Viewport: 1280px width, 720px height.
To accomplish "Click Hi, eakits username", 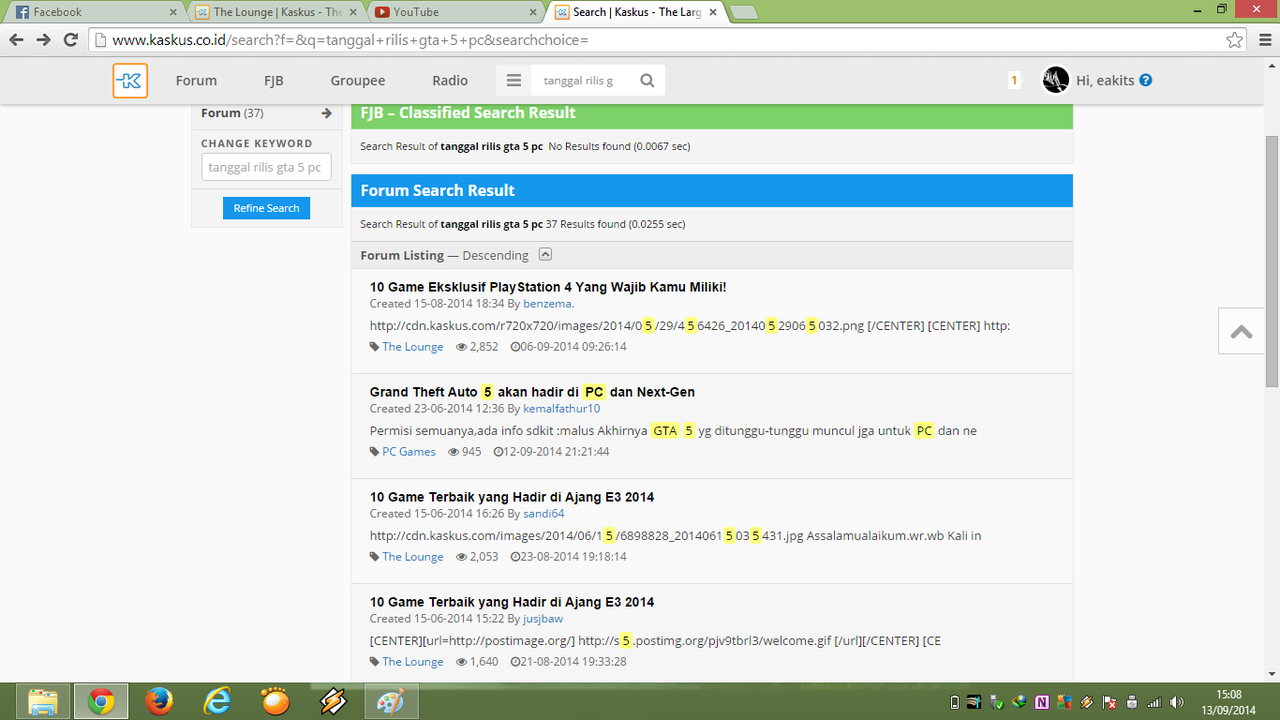I will (1105, 80).
